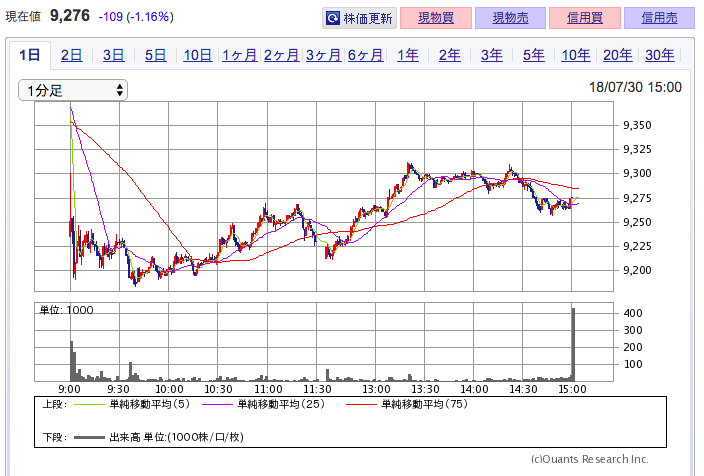Show the 6ヶ月 chart period
The height and width of the screenshot is (476, 704).
click(365, 55)
